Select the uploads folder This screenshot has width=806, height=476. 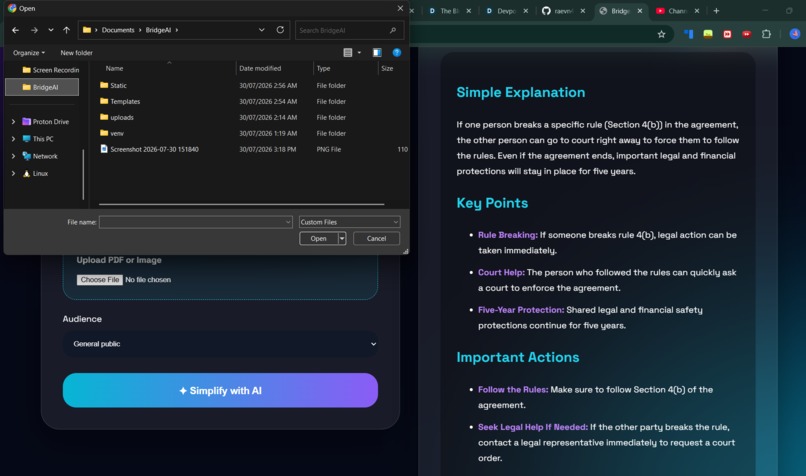click(x=117, y=117)
